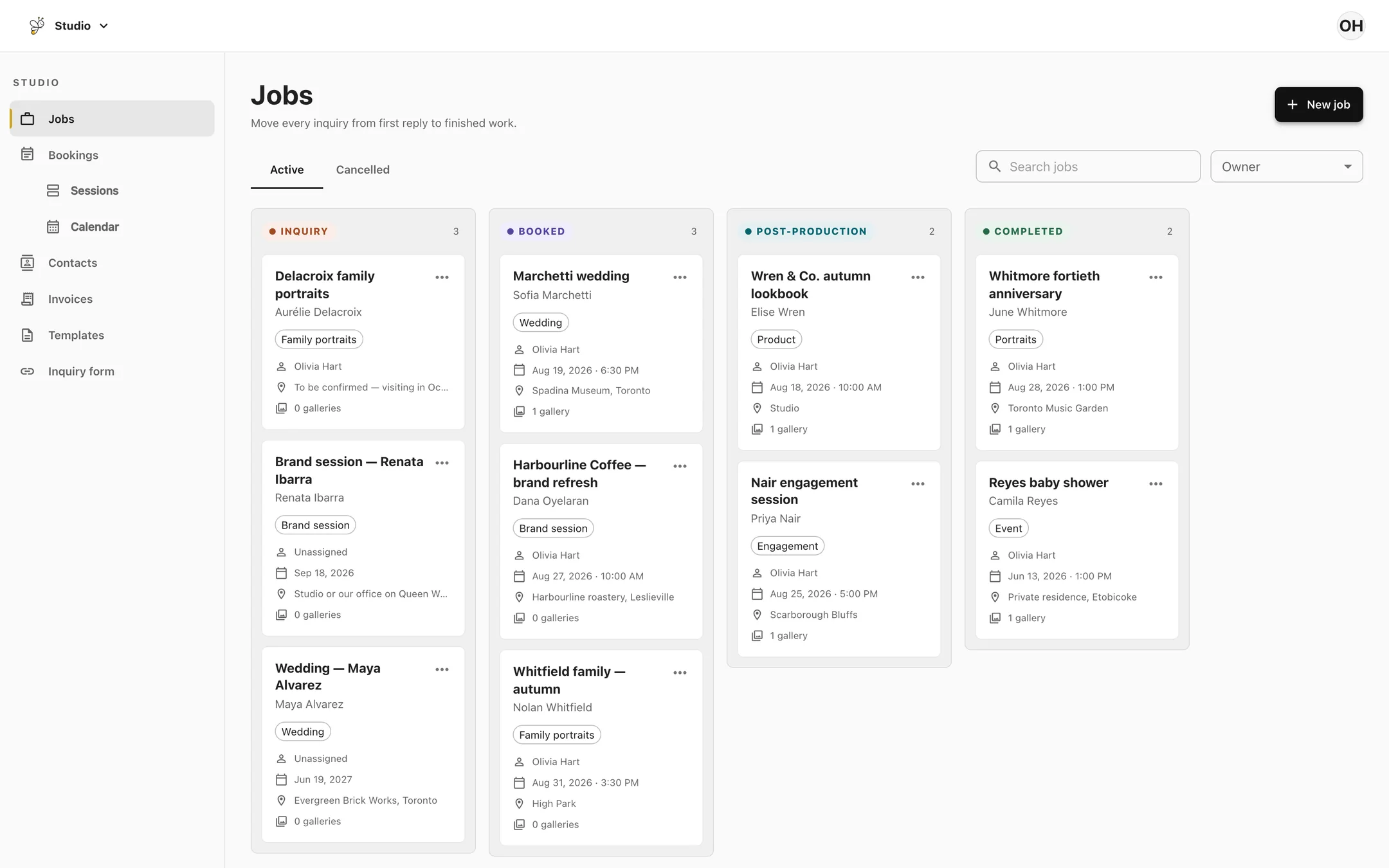Open options menu for Marchetti wedding card
The height and width of the screenshot is (868, 1389).
pyautogui.click(x=680, y=277)
